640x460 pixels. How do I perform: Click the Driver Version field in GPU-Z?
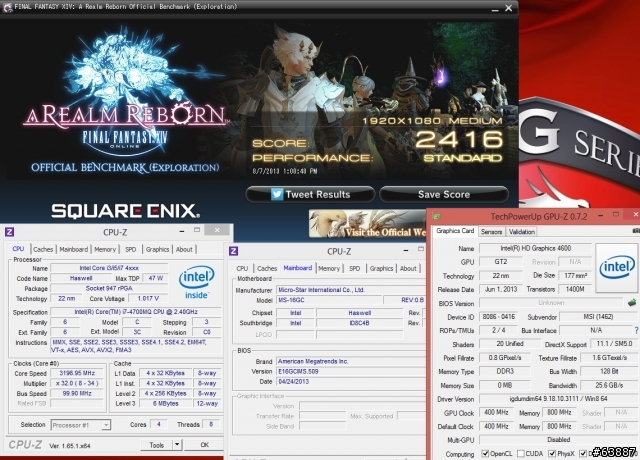coord(558,399)
